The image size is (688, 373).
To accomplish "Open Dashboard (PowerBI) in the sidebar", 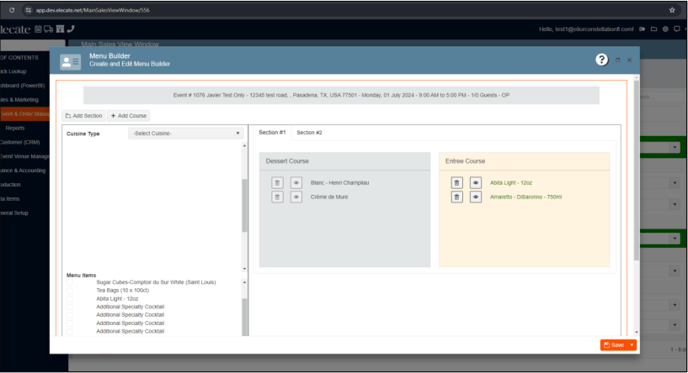I will [22, 86].
